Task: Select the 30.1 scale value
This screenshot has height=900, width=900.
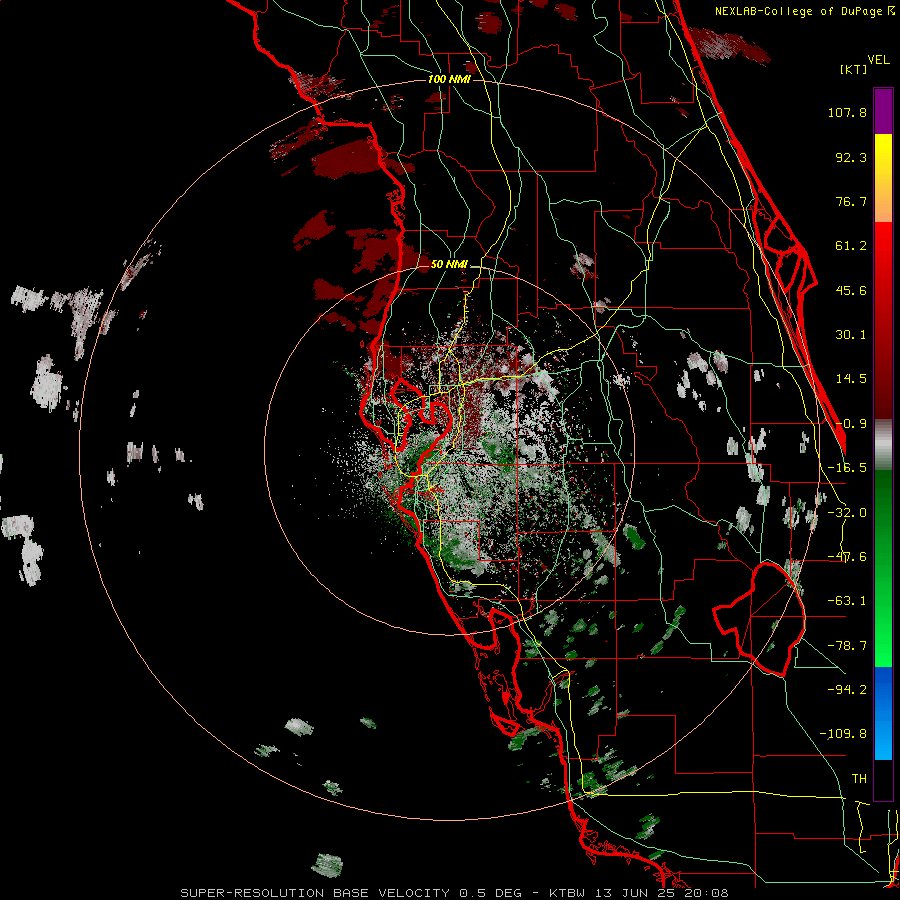Action: 851,335
